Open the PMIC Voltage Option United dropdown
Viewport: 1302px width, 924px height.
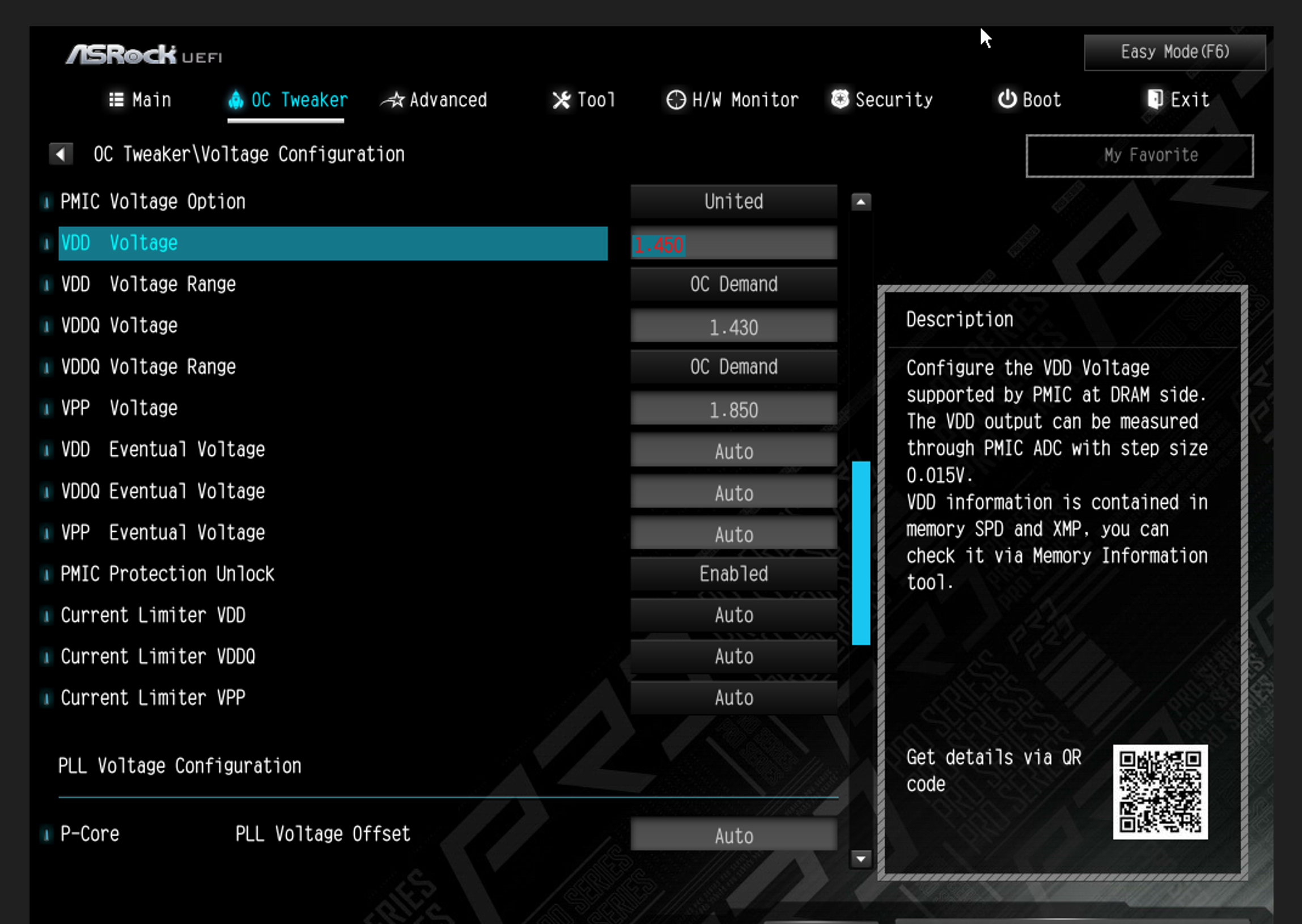tap(733, 201)
